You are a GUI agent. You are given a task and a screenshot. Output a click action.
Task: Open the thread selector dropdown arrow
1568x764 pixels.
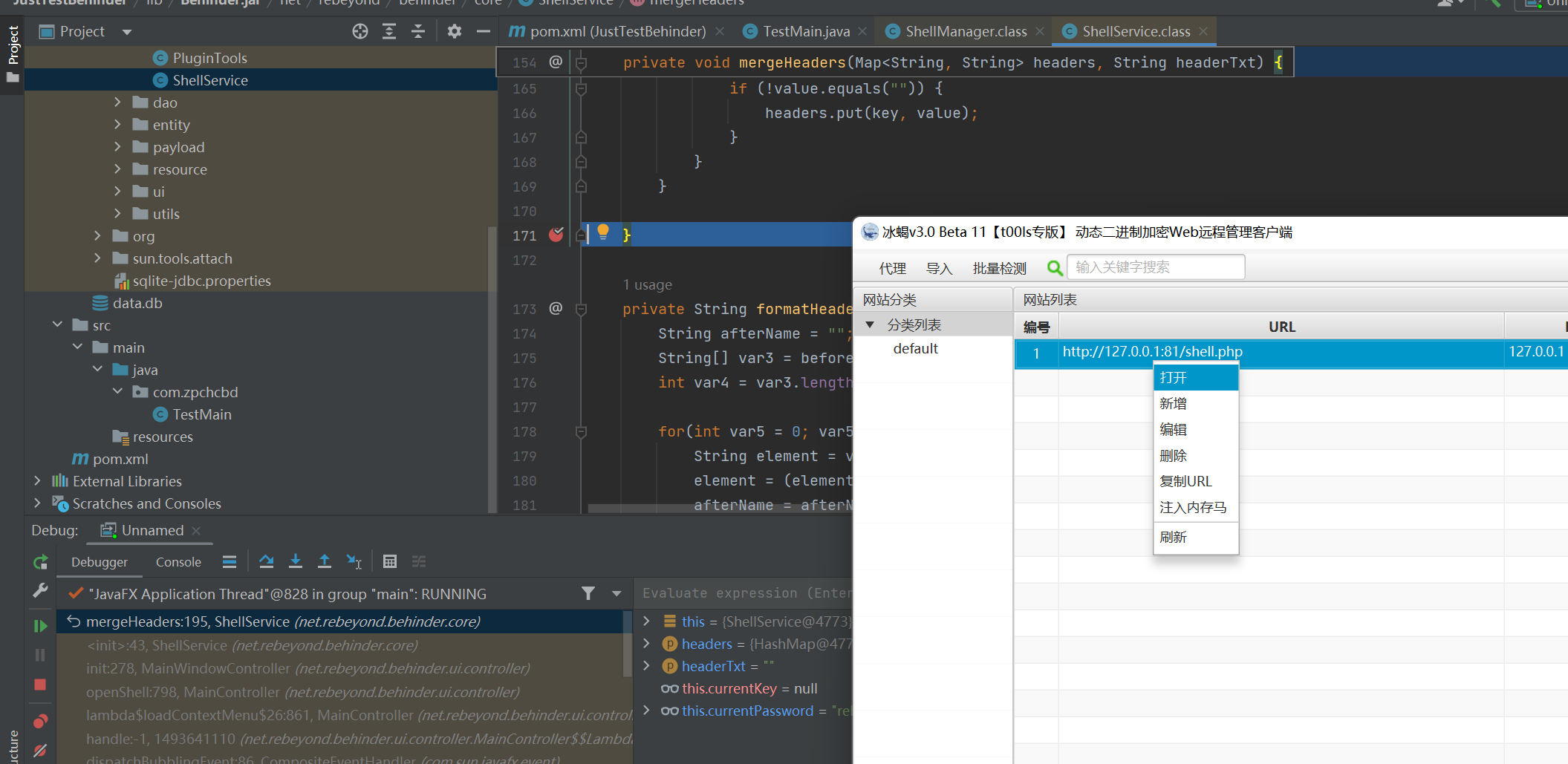click(x=617, y=593)
